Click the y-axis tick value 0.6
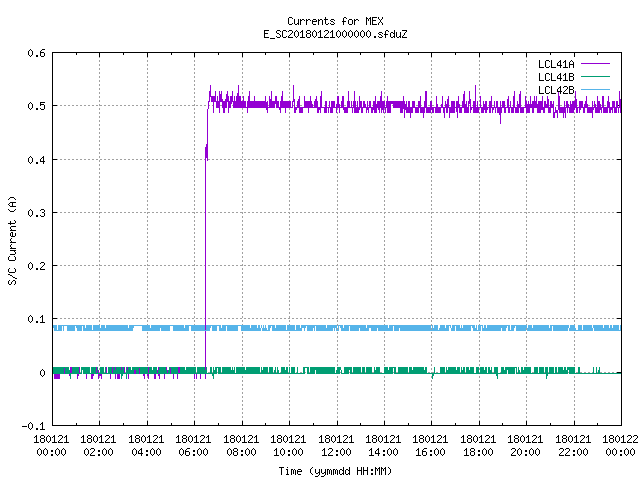Image resolution: width=640 pixels, height=480 pixels. (36, 53)
